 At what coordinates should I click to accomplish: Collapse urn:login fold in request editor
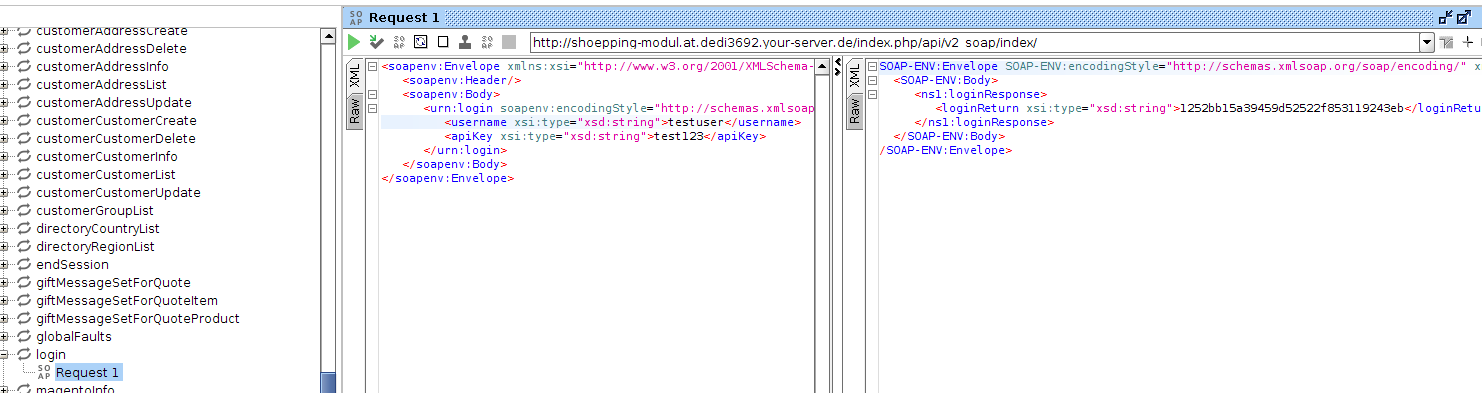[372, 108]
